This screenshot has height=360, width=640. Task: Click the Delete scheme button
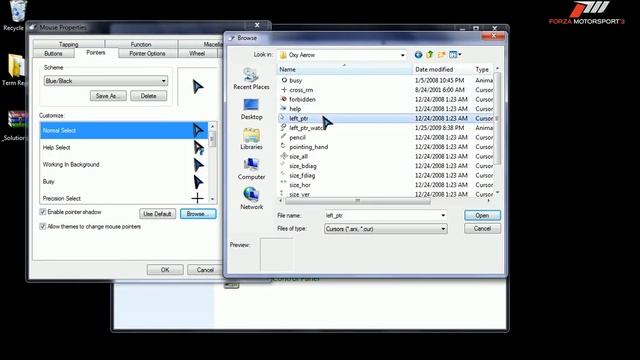click(x=149, y=96)
